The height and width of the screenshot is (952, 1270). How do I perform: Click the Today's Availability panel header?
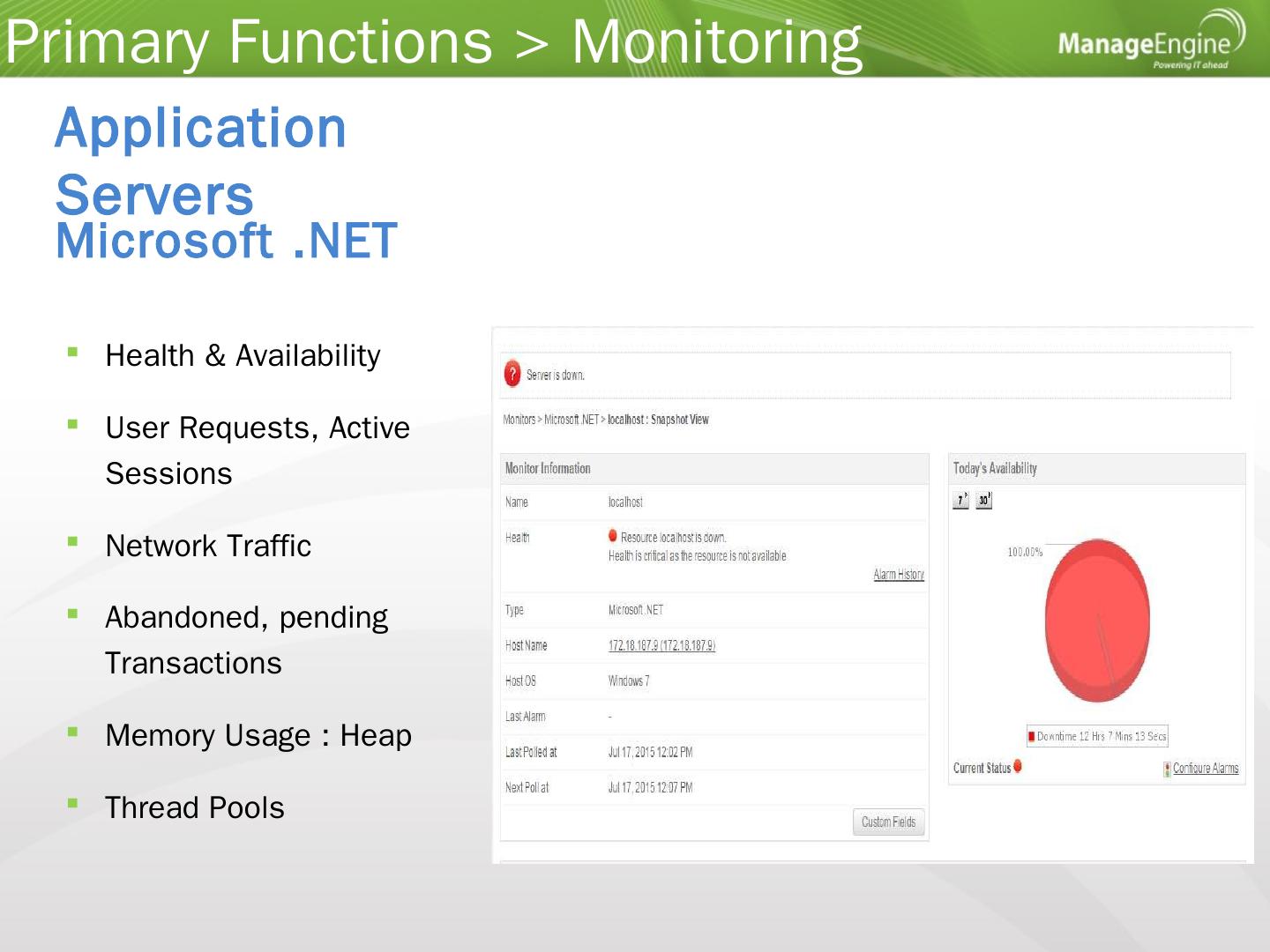pyautogui.click(x=995, y=469)
